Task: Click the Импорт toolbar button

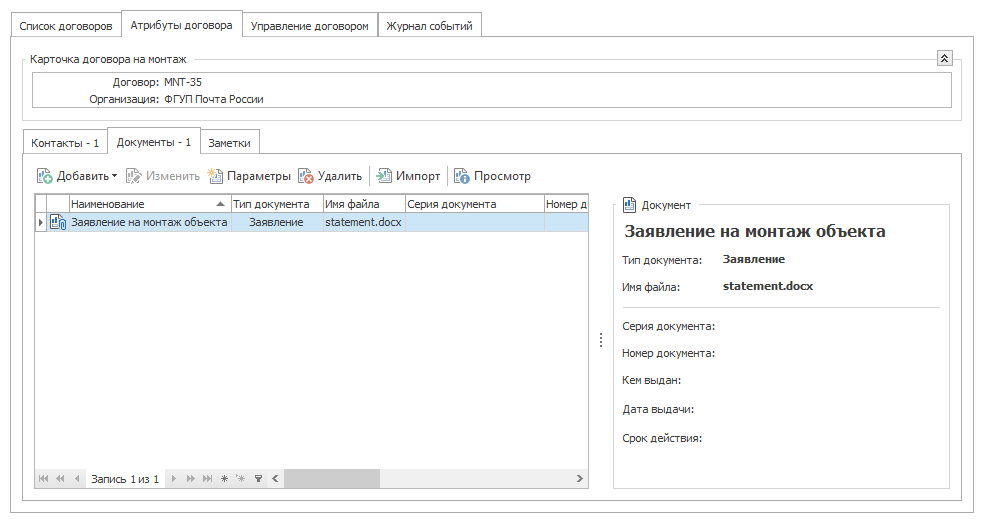Action: point(409,176)
